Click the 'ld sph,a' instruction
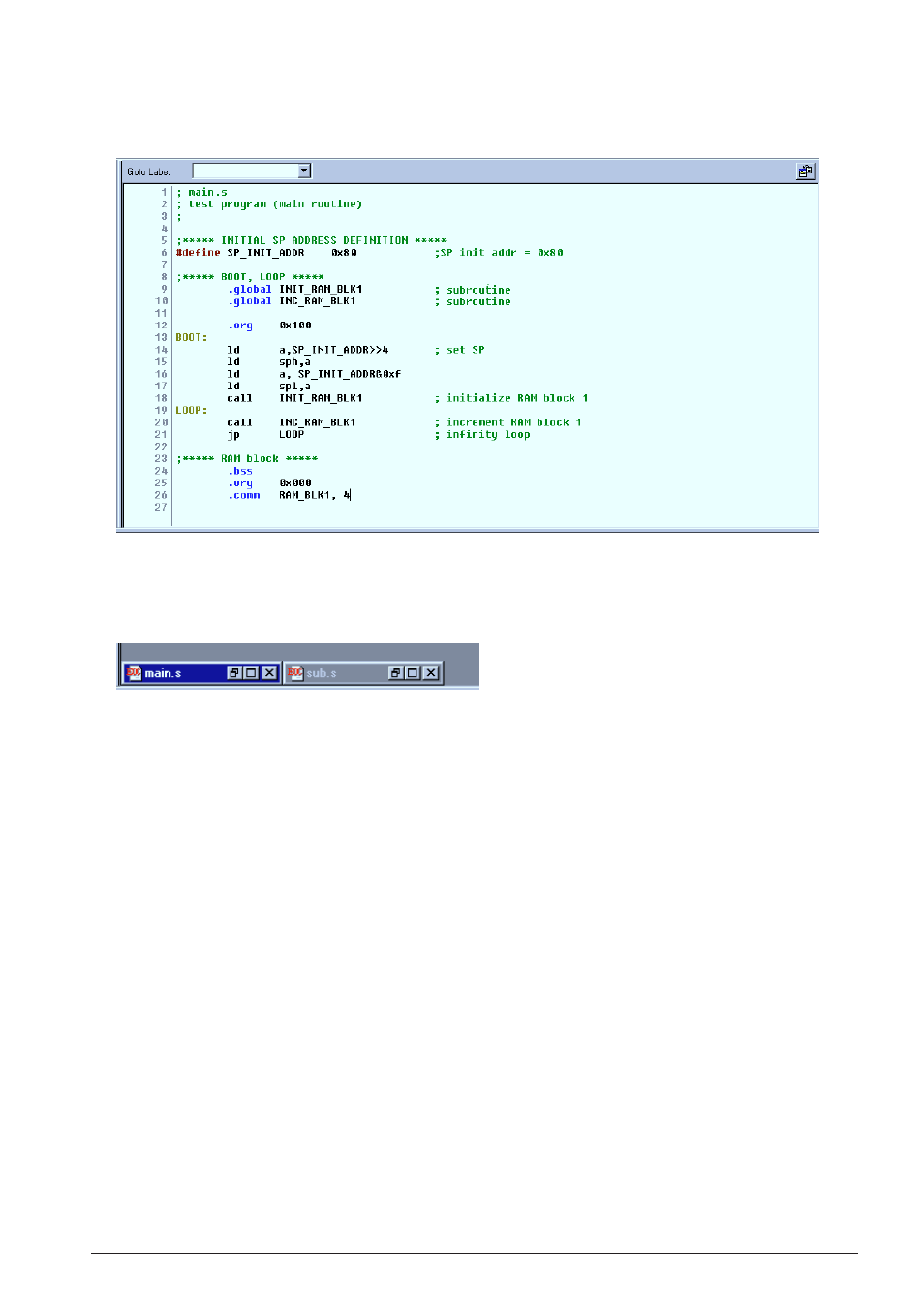The width and height of the screenshot is (924, 1304). 269,361
